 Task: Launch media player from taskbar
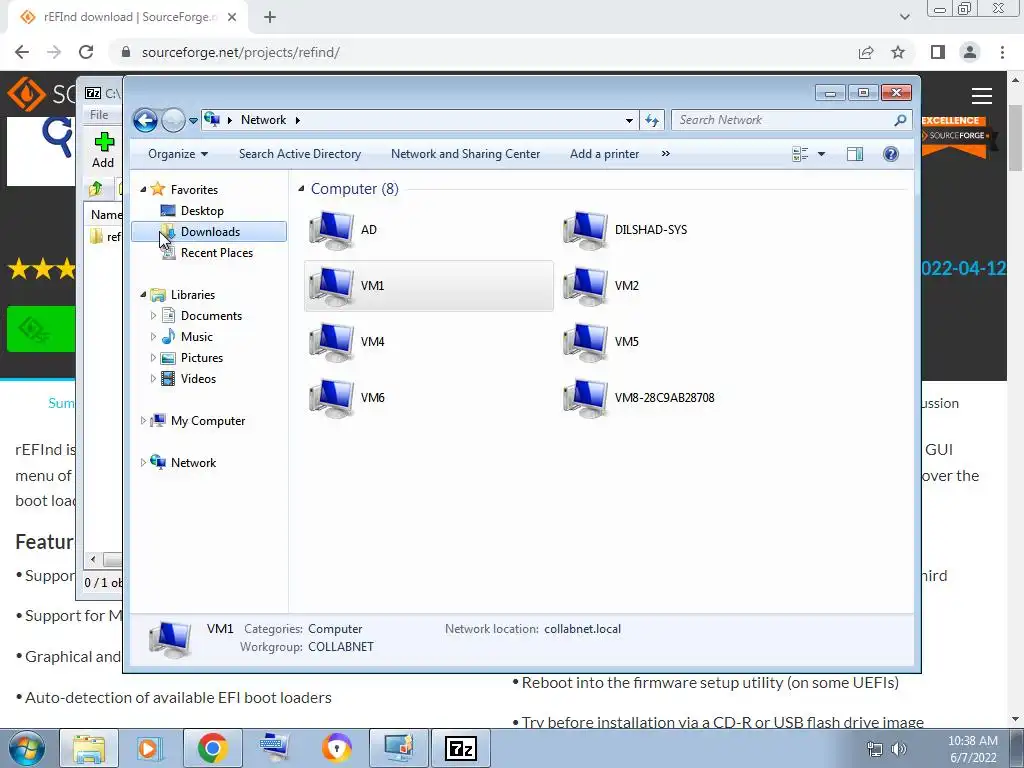149,748
